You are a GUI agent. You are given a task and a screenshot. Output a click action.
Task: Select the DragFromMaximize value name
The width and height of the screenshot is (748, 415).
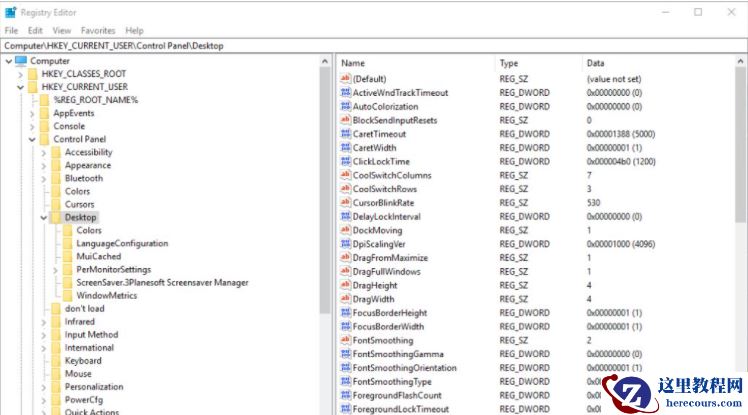pyautogui.click(x=390, y=258)
